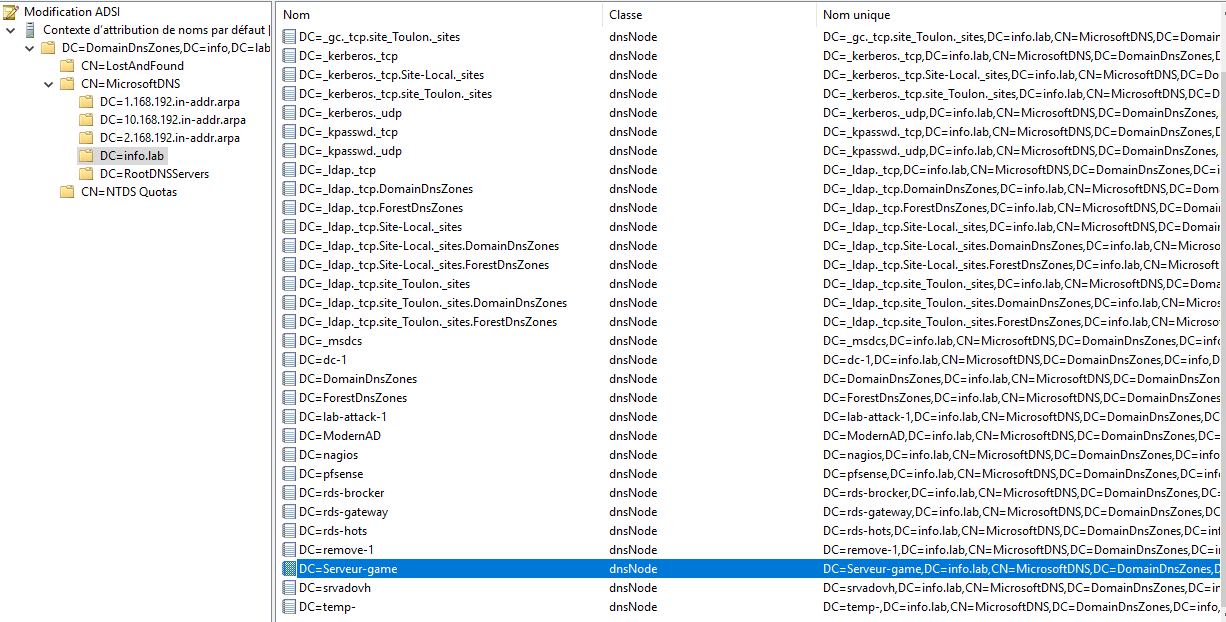The height and width of the screenshot is (622, 1226).
Task: Click the folder icon for DC=1.168.192.in-addr.arpa
Action: tap(86, 102)
